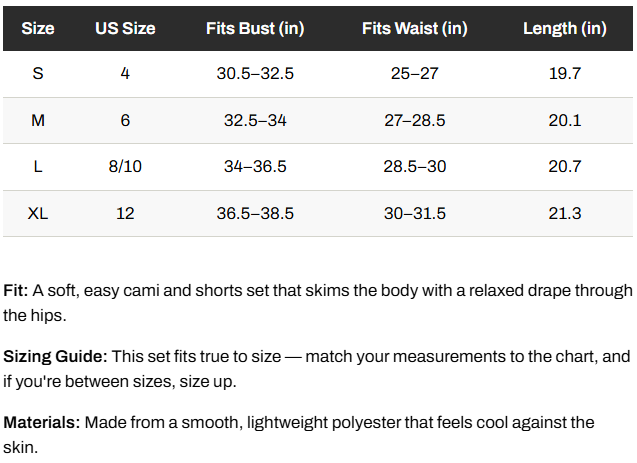637x463 pixels.
Task: Click the 28.5–30 waist value
Action: (x=415, y=167)
